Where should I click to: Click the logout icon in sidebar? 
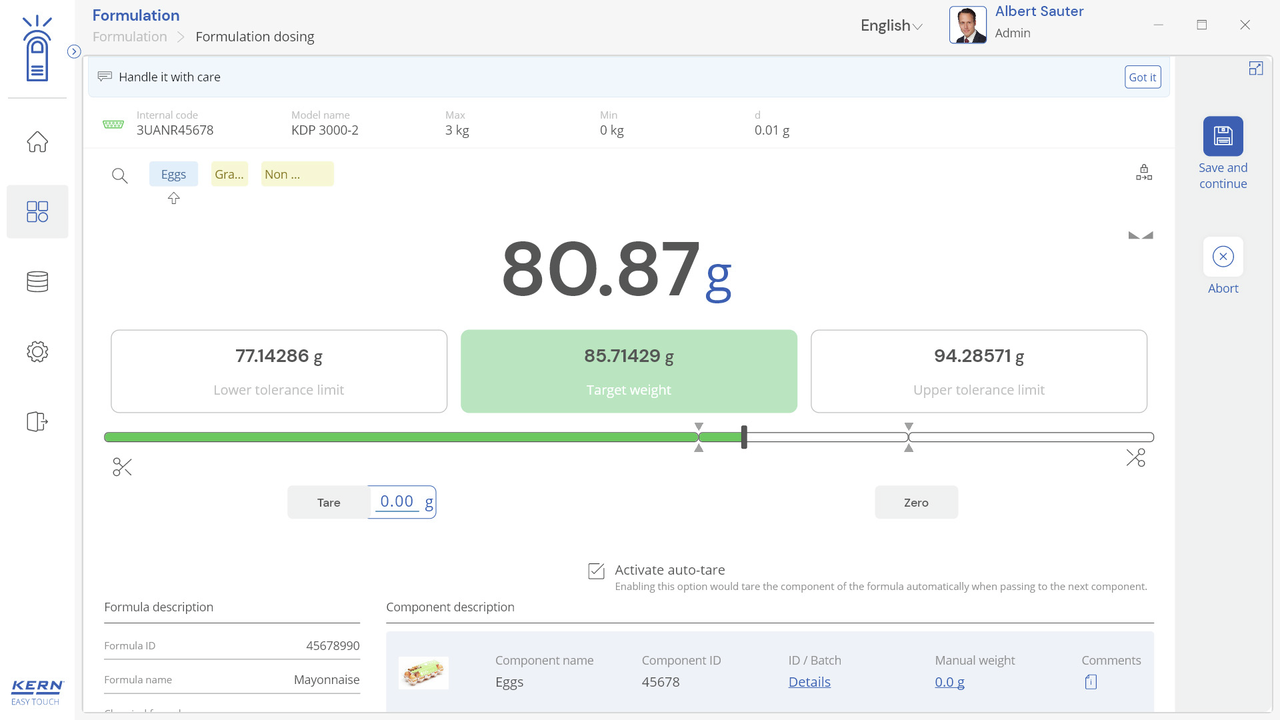point(37,422)
